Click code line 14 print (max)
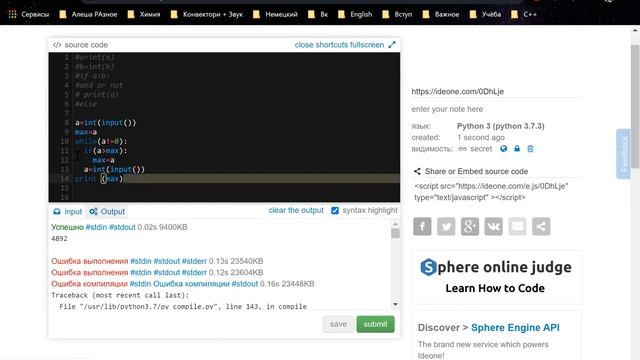Image resolution: width=640 pixels, height=360 pixels. (99, 179)
